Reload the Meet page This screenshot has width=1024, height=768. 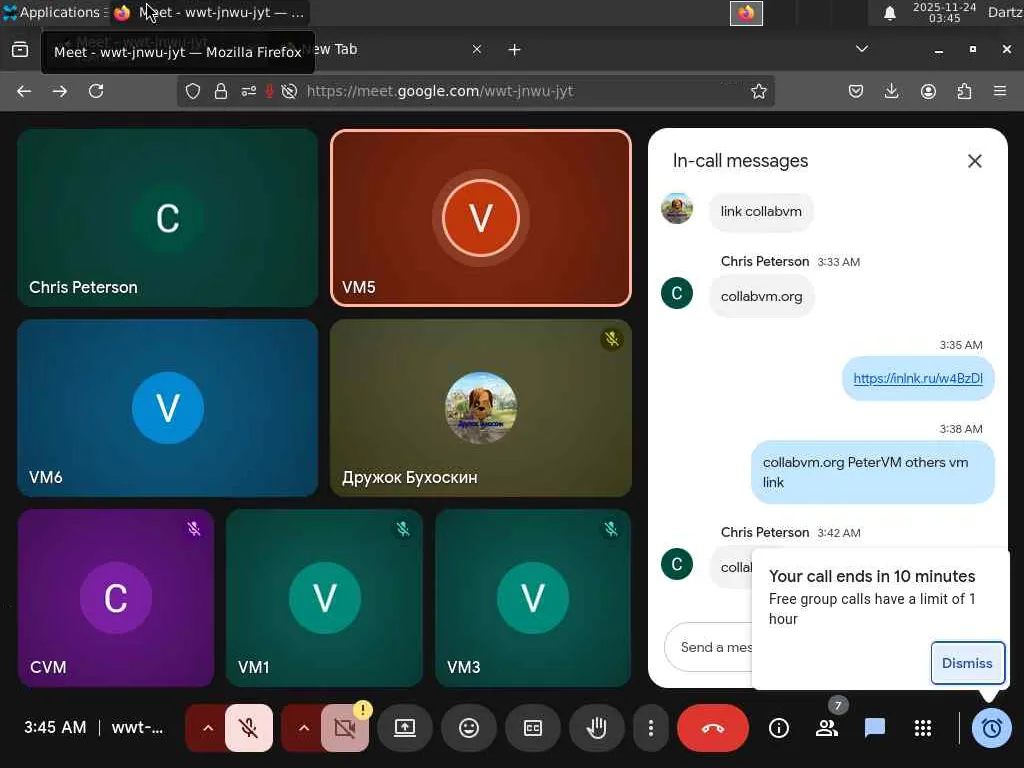pyautogui.click(x=96, y=91)
